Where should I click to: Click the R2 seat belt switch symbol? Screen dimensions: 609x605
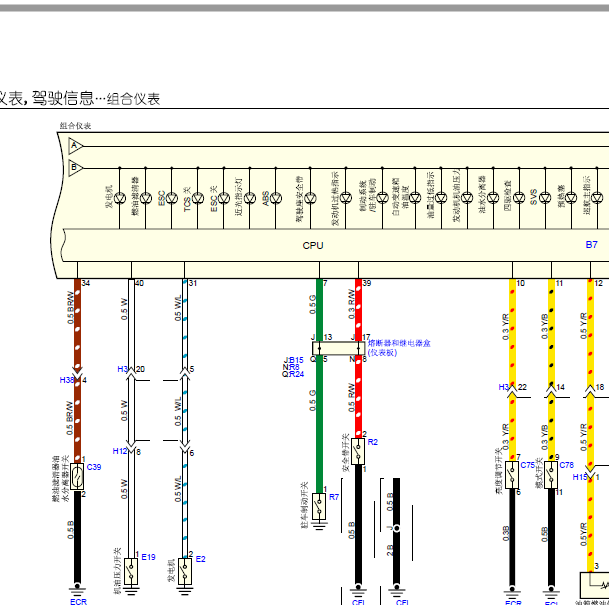point(358,451)
